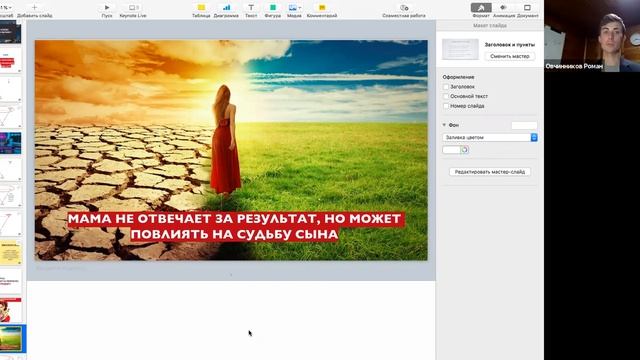Open the color wheel picker next to the fill swatch
Viewport: 640px width, 360px height.
pos(464,150)
